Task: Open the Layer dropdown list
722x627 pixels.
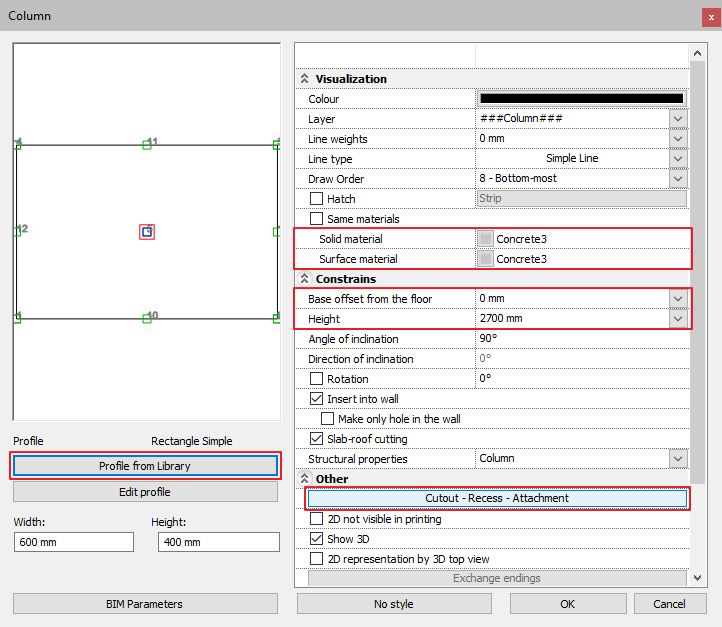Action: [678, 119]
